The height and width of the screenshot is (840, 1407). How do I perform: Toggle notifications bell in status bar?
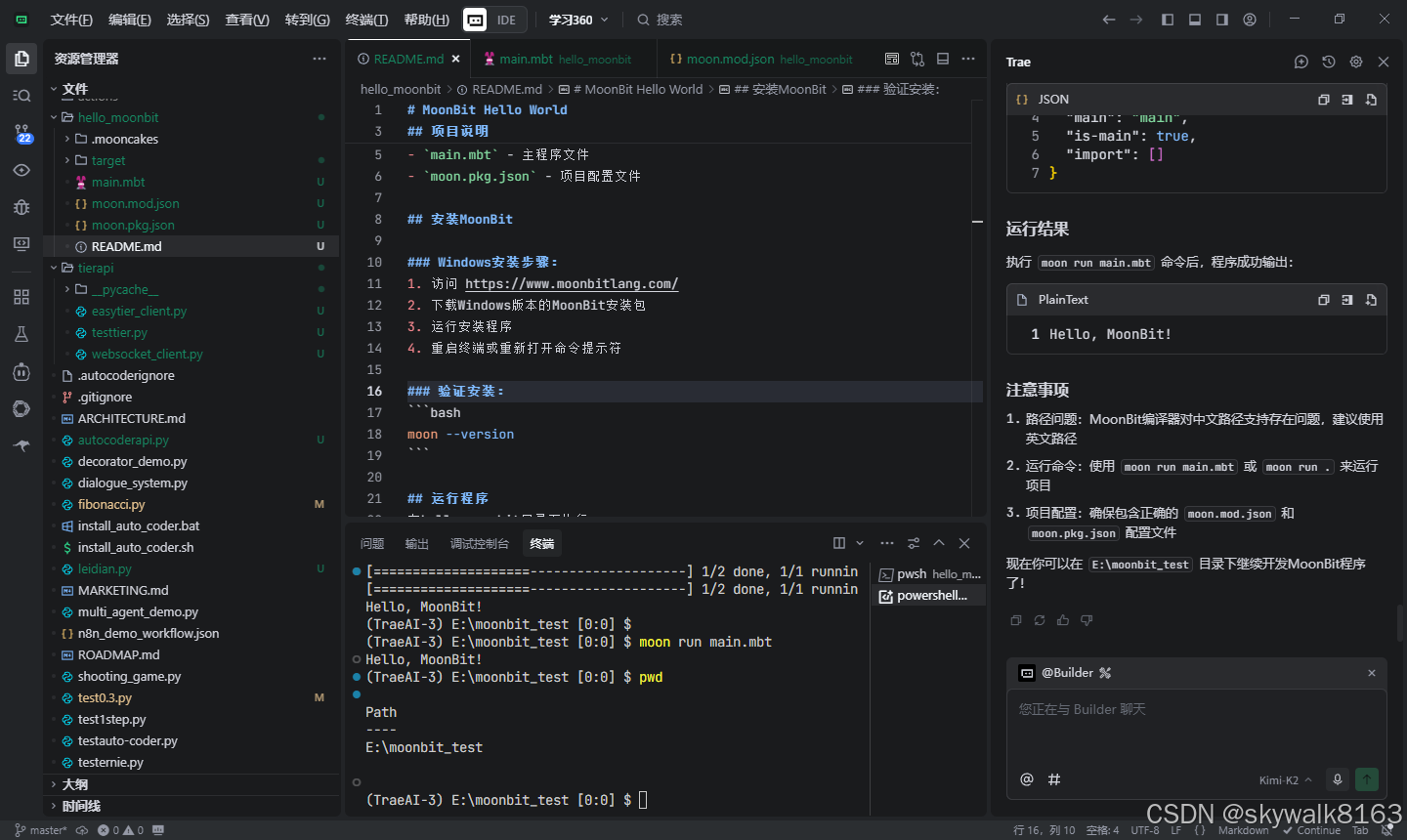point(1387,830)
